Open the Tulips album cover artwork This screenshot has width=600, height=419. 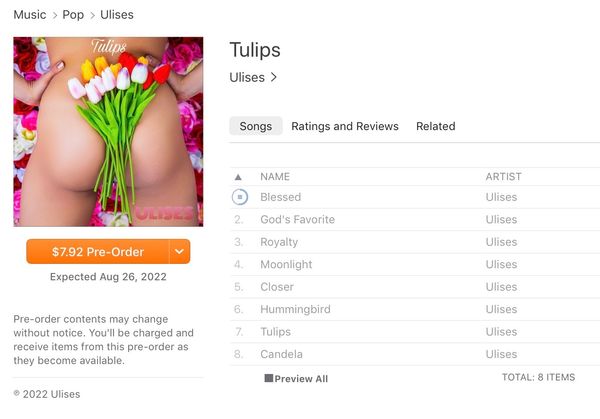pos(108,132)
